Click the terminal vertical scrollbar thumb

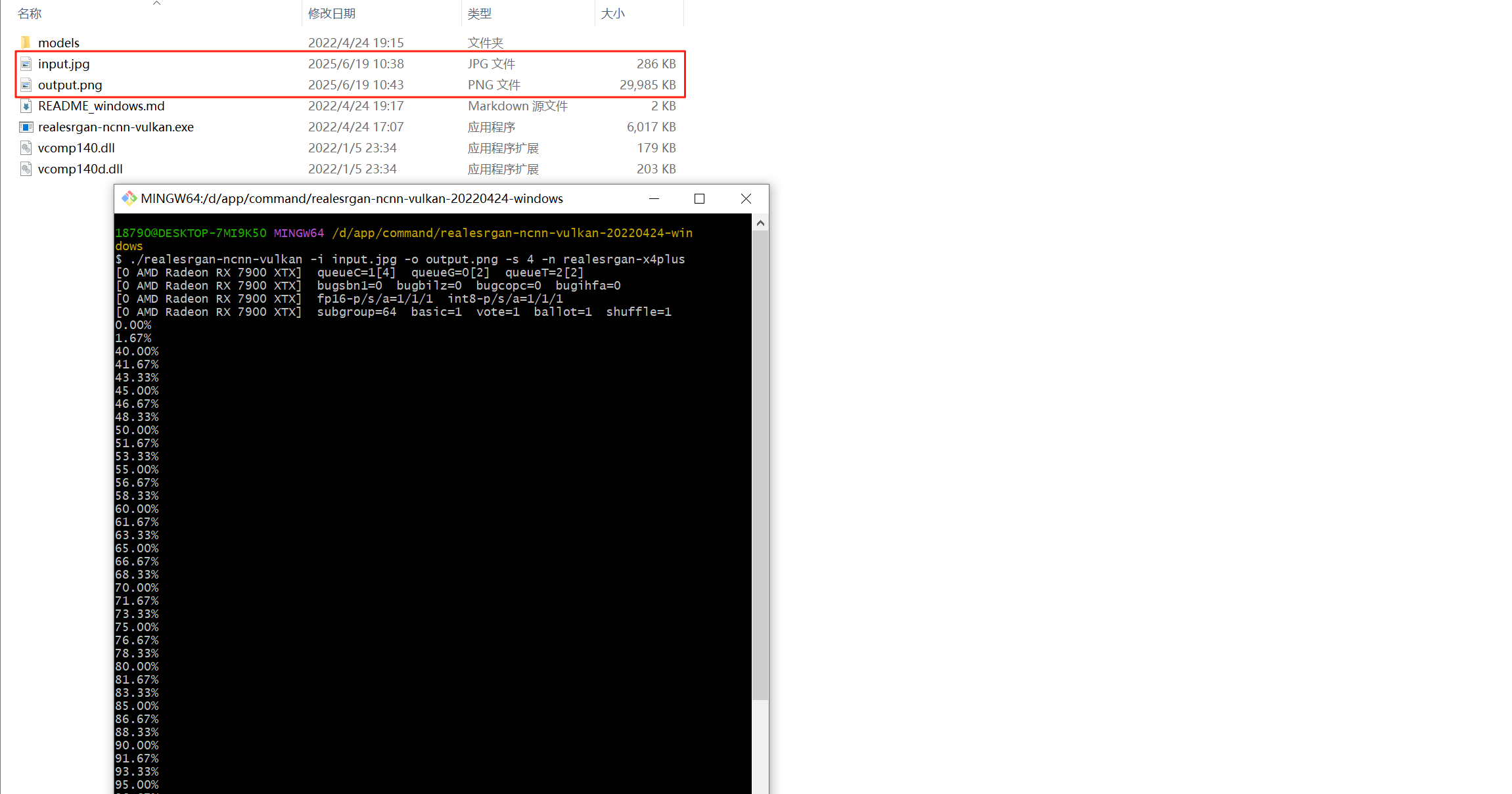coord(760,465)
